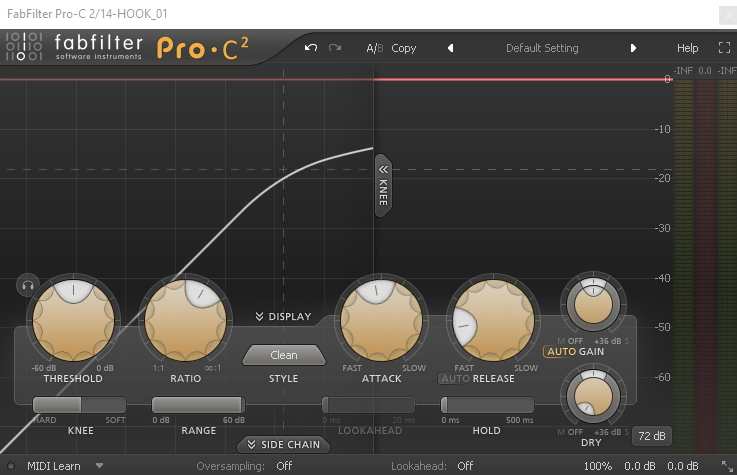Click the redo arrow icon
Viewport: 737px width, 475px height.
click(335, 48)
